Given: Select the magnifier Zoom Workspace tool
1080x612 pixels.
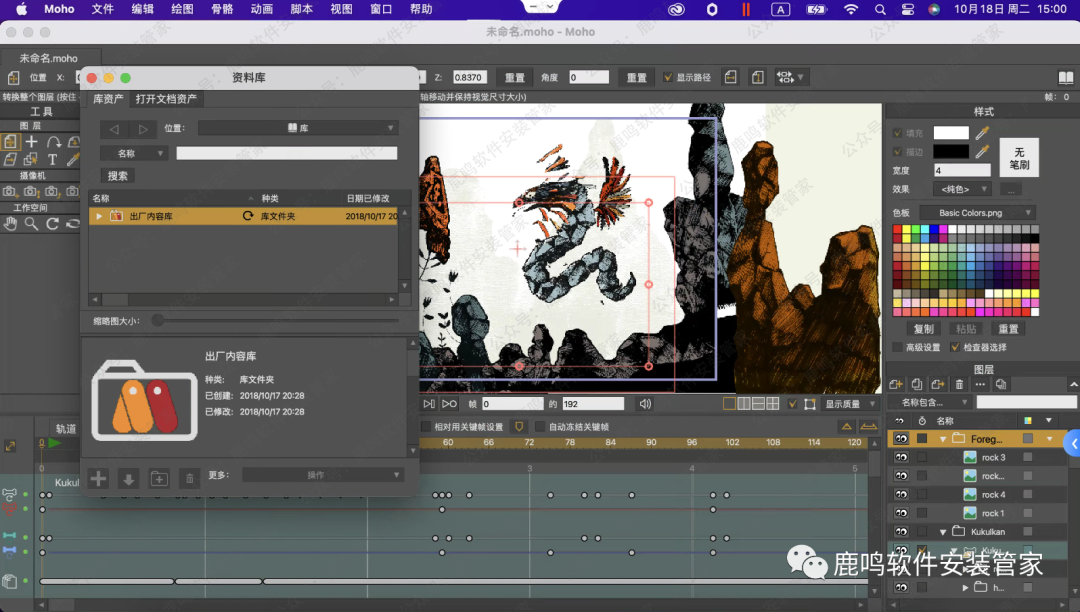Looking at the screenshot, I should click(x=31, y=224).
